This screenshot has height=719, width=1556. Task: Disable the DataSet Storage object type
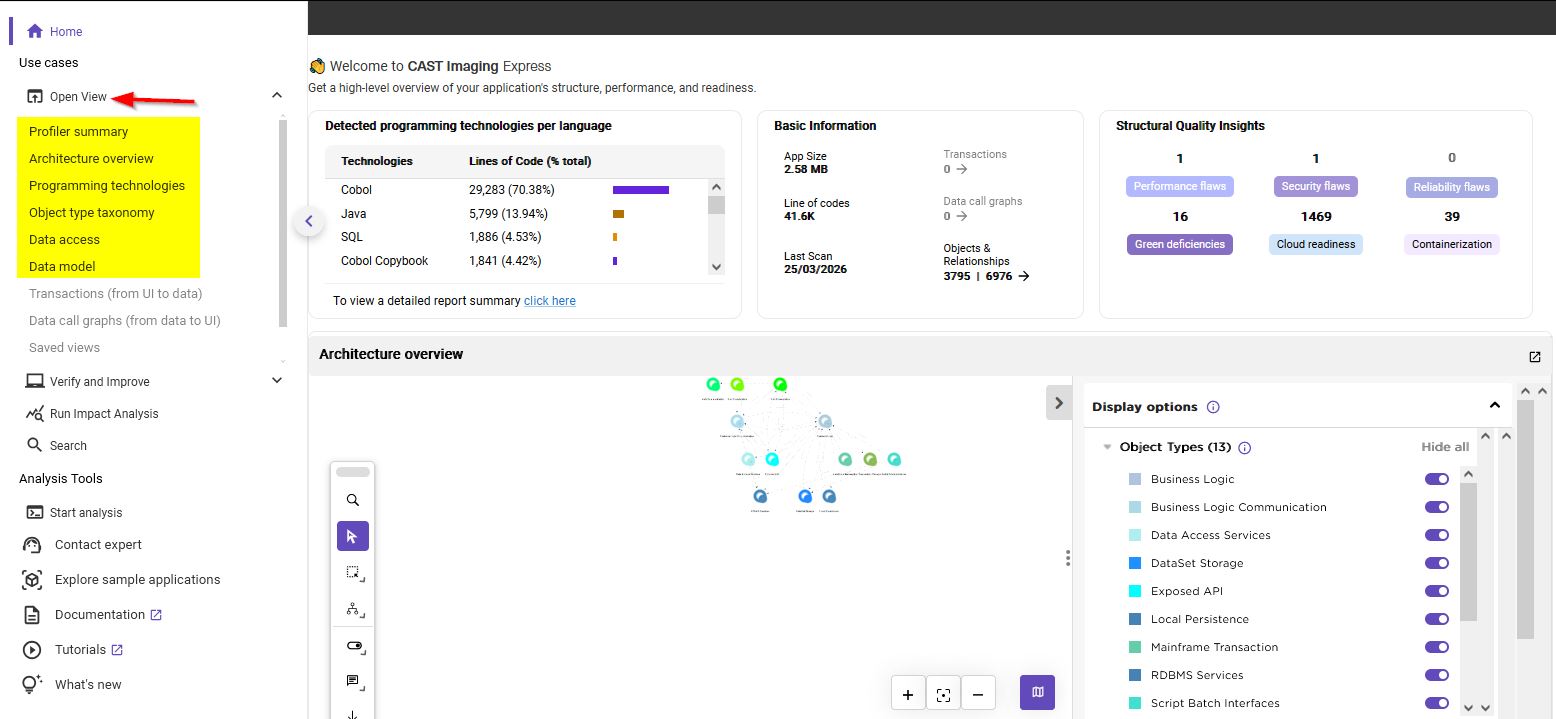(x=1436, y=563)
